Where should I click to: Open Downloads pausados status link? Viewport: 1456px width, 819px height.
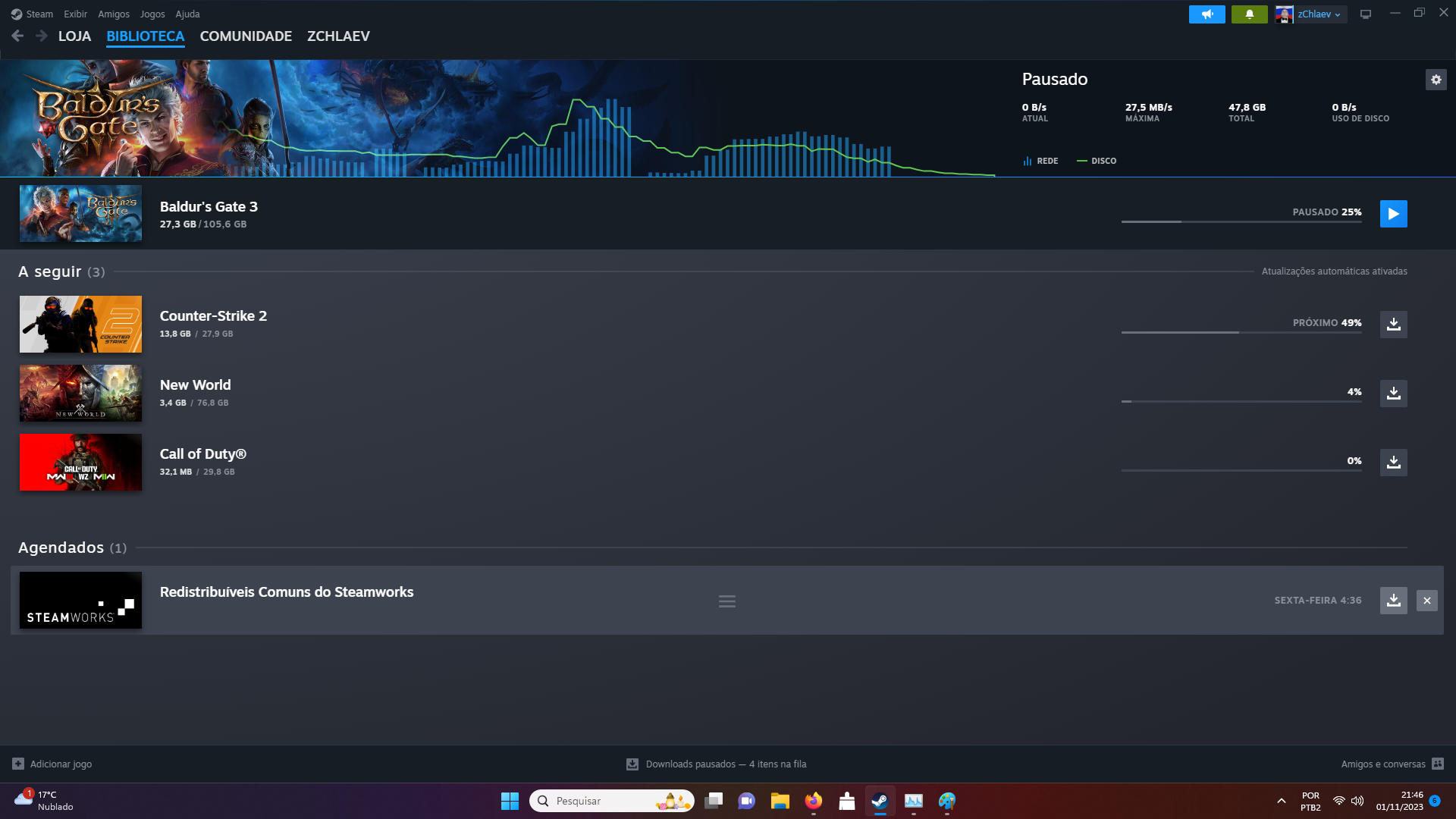click(717, 764)
